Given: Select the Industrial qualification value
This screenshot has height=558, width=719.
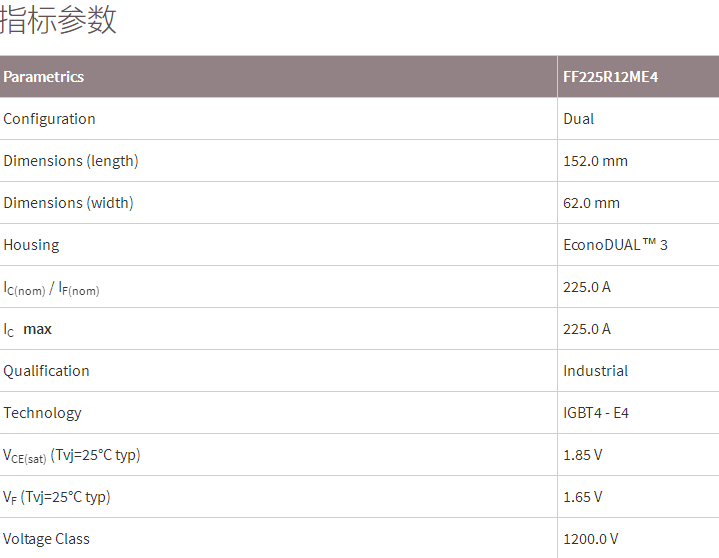Looking at the screenshot, I should coord(595,371).
